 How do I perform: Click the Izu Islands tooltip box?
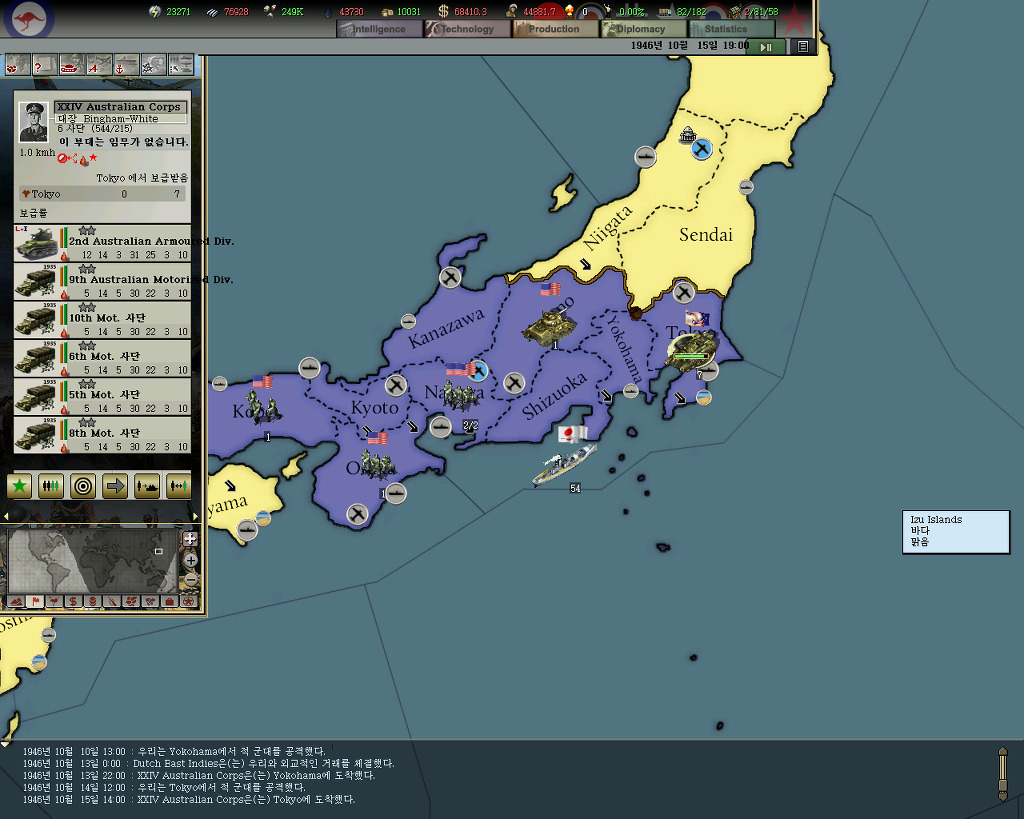click(x=956, y=532)
